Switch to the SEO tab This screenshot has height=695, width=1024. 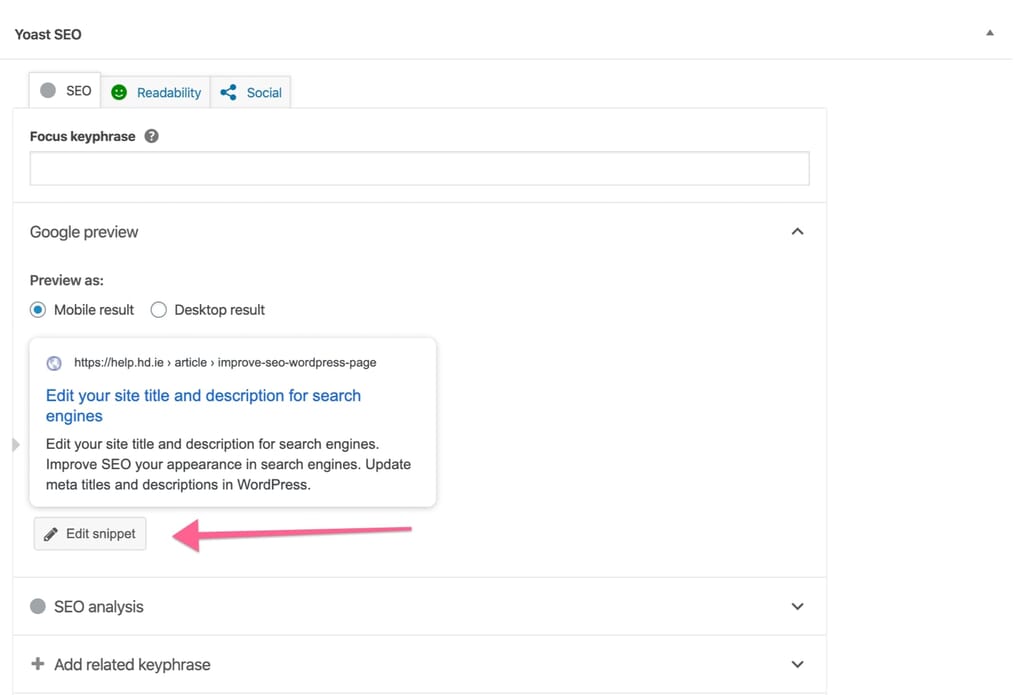pos(66,91)
